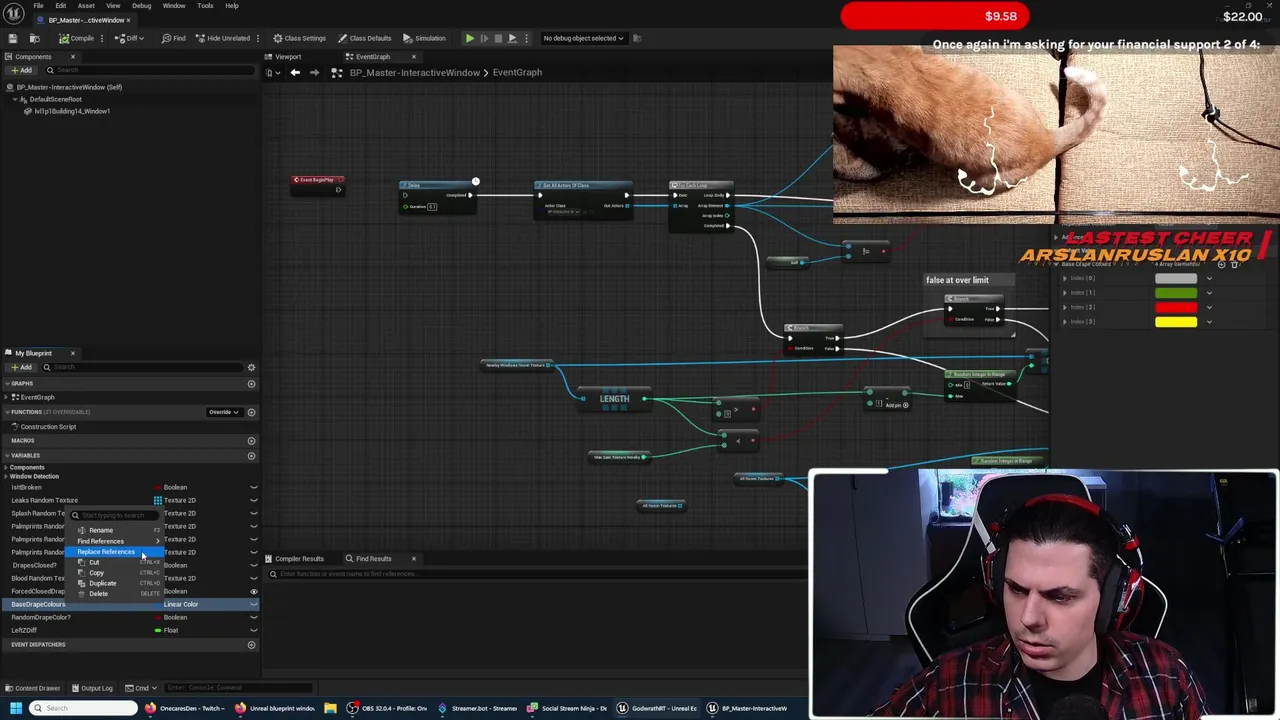
Task: Compile the blueprint
Action: point(76,38)
